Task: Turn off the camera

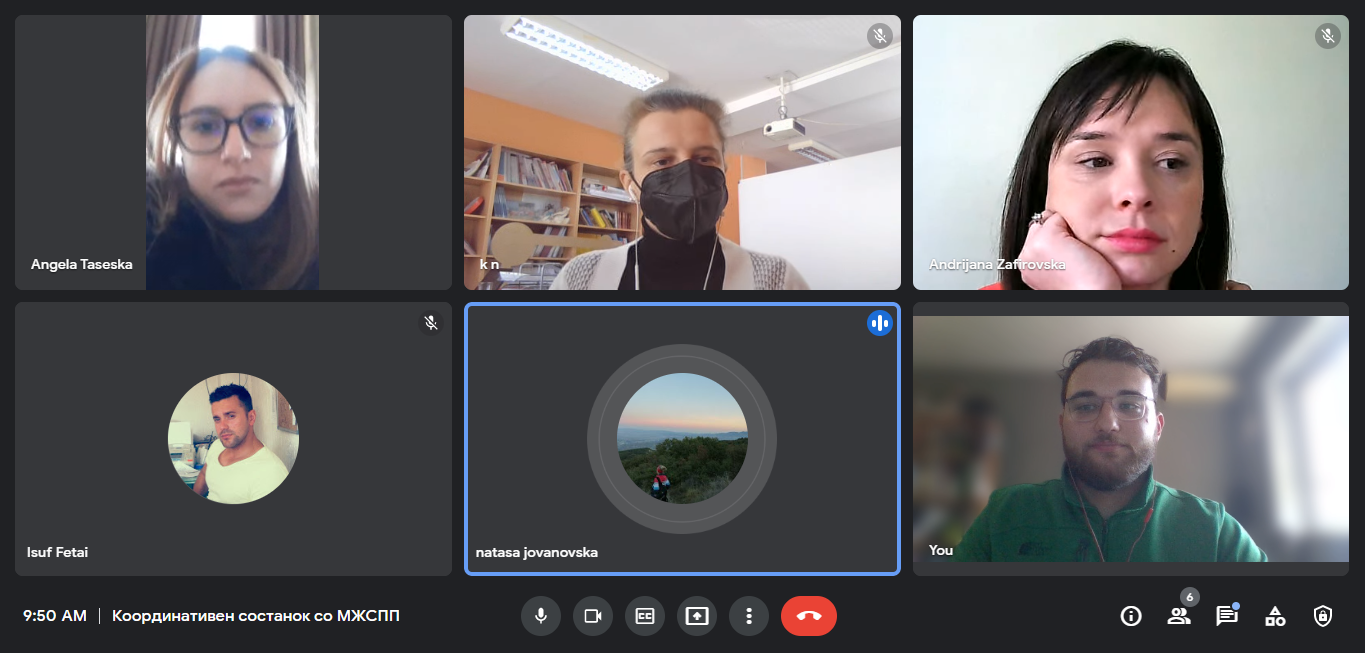Action: [x=592, y=616]
